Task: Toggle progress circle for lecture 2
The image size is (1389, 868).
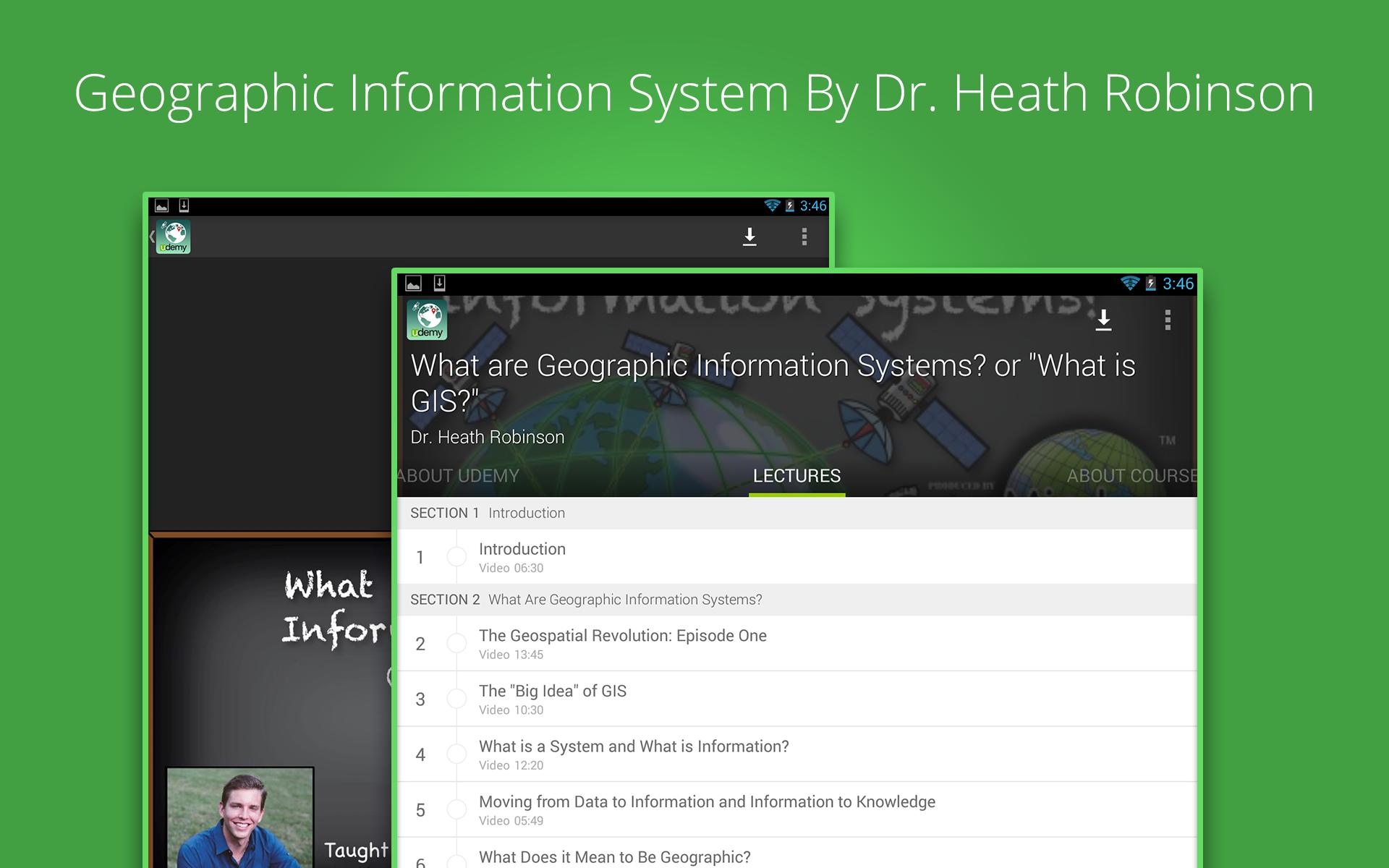Action: coord(456,643)
